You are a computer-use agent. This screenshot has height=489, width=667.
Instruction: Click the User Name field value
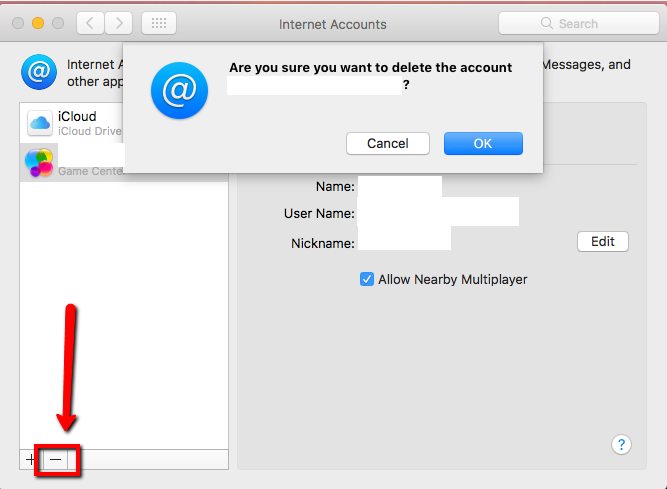pyautogui.click(x=438, y=212)
